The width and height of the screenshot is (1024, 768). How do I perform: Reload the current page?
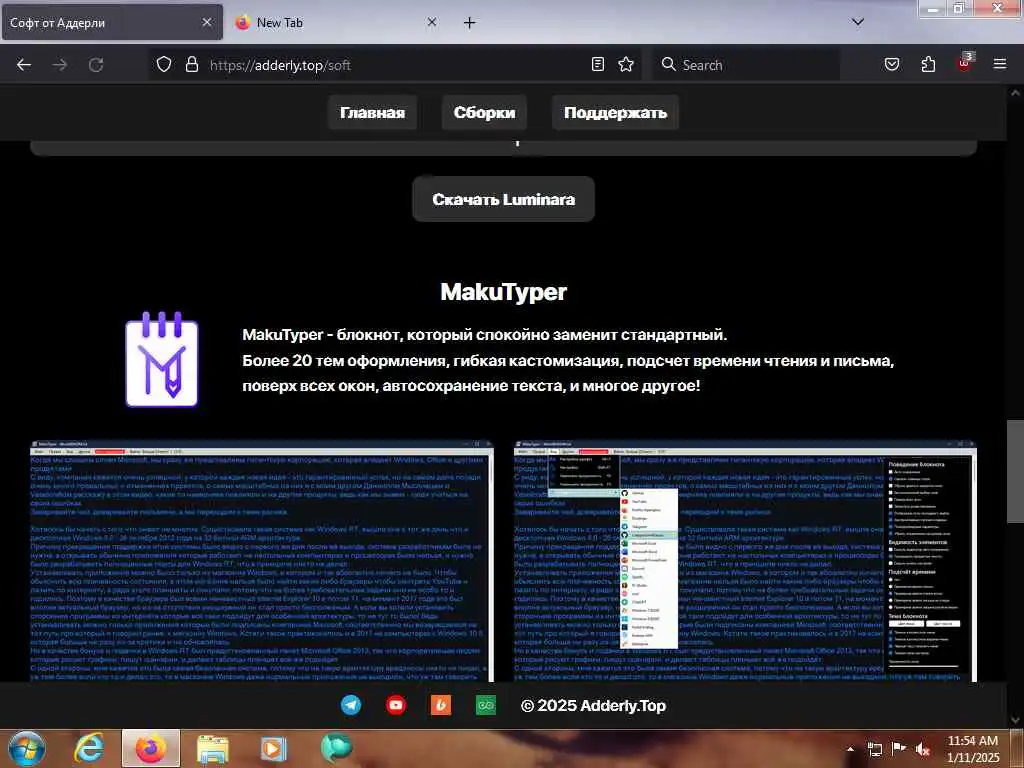pyautogui.click(x=96, y=65)
